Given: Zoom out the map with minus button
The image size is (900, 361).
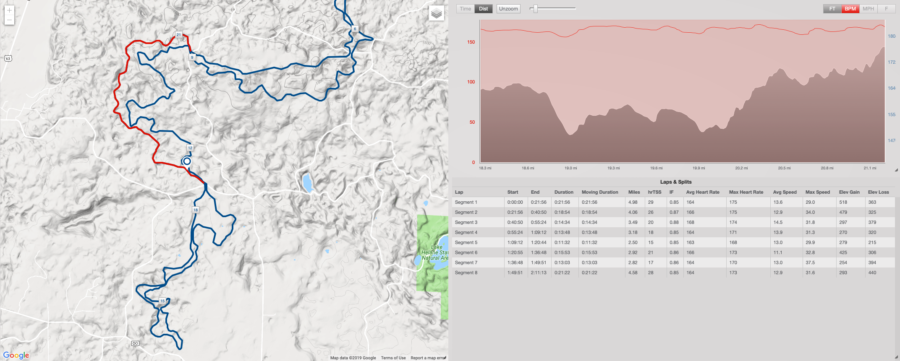Looking at the screenshot, I should pyautogui.click(x=9, y=20).
